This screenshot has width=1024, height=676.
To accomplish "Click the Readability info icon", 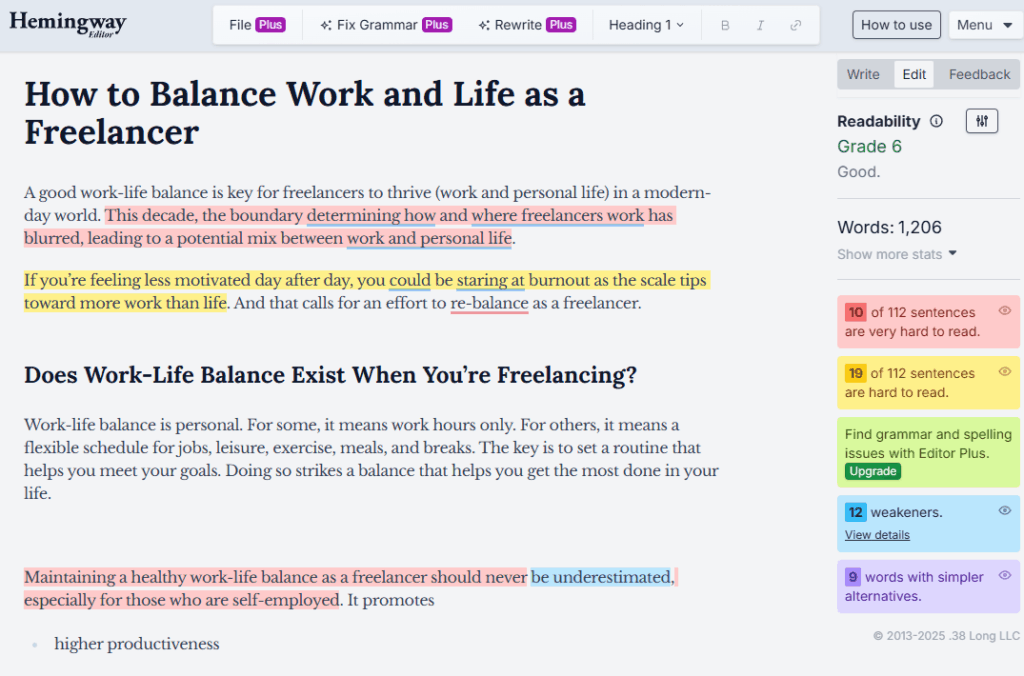I will tap(936, 121).
